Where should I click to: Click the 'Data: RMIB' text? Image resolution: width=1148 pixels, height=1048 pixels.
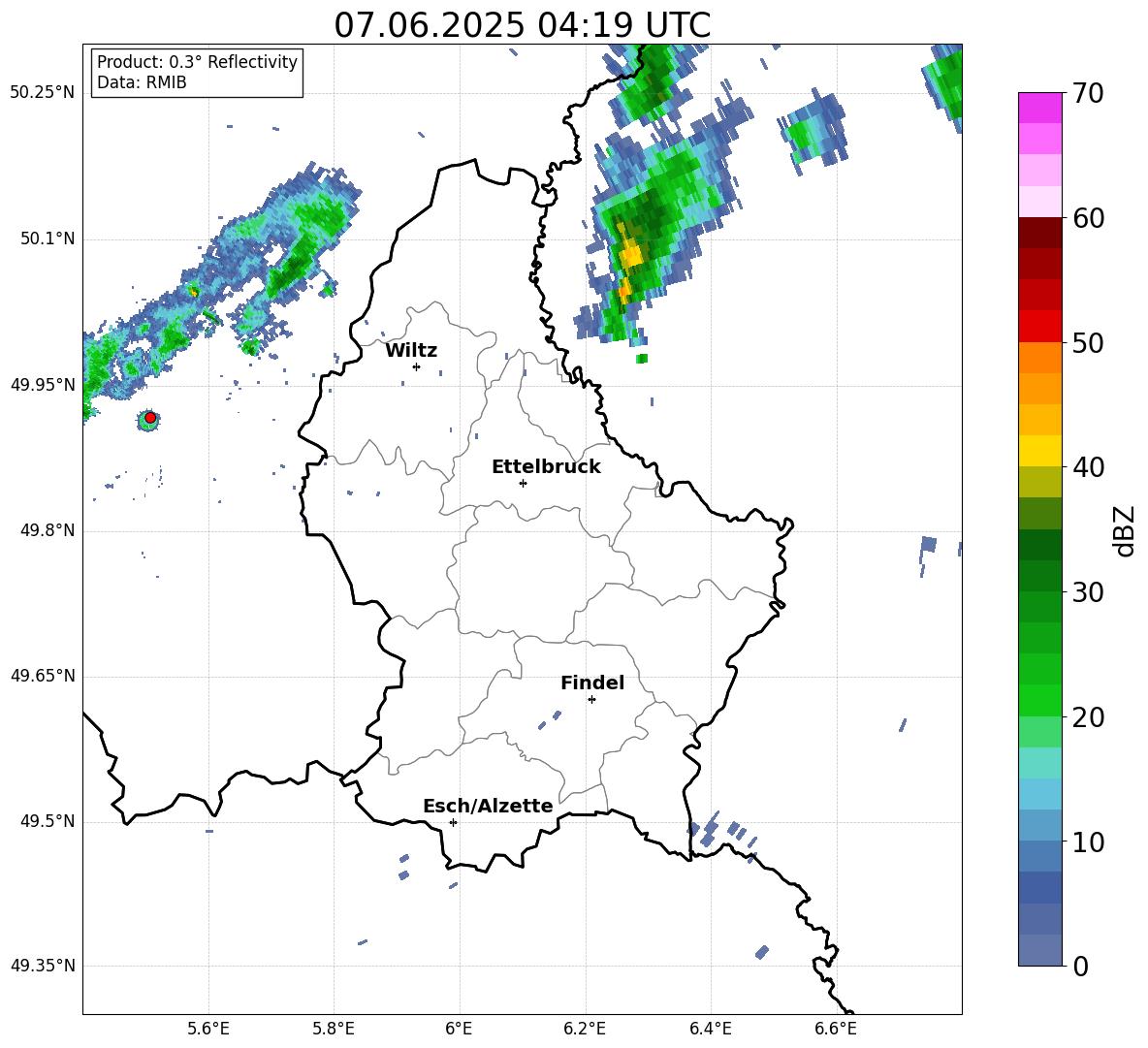142,82
